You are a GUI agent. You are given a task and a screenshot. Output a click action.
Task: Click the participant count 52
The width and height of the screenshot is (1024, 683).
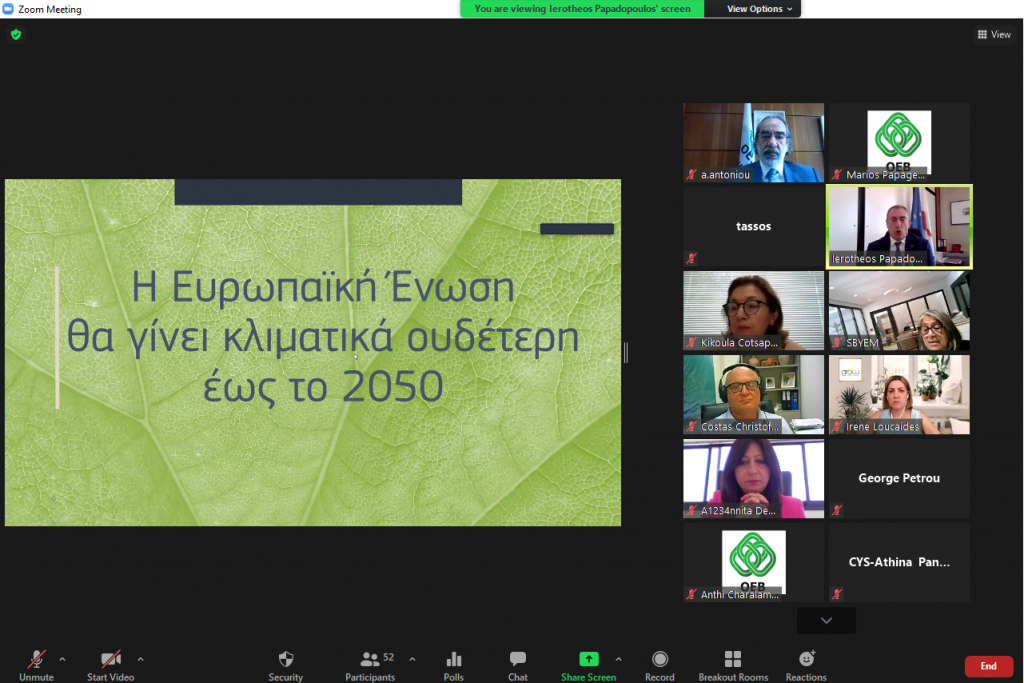click(x=389, y=657)
